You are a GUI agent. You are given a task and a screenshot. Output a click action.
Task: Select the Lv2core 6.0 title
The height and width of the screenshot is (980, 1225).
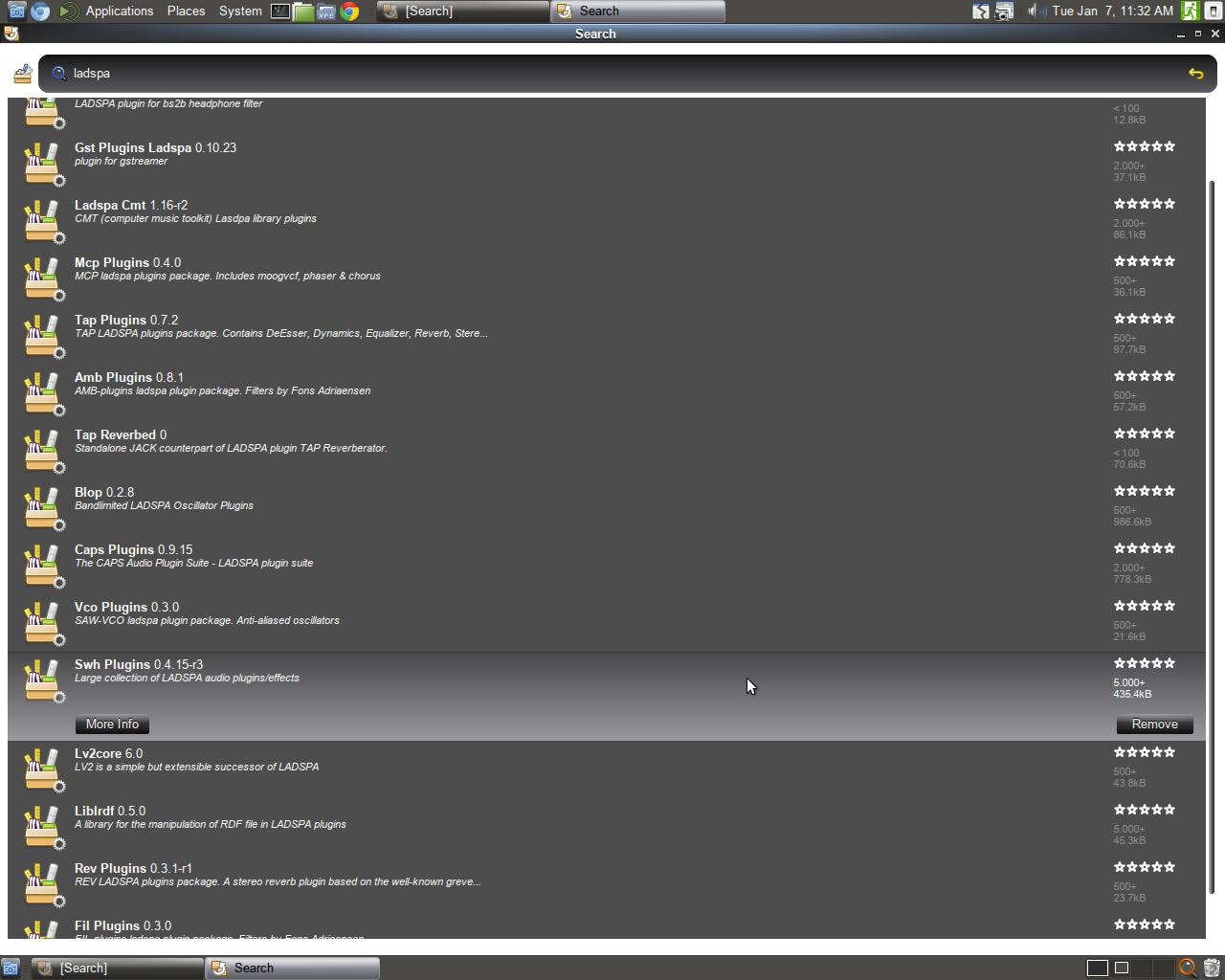click(x=109, y=753)
